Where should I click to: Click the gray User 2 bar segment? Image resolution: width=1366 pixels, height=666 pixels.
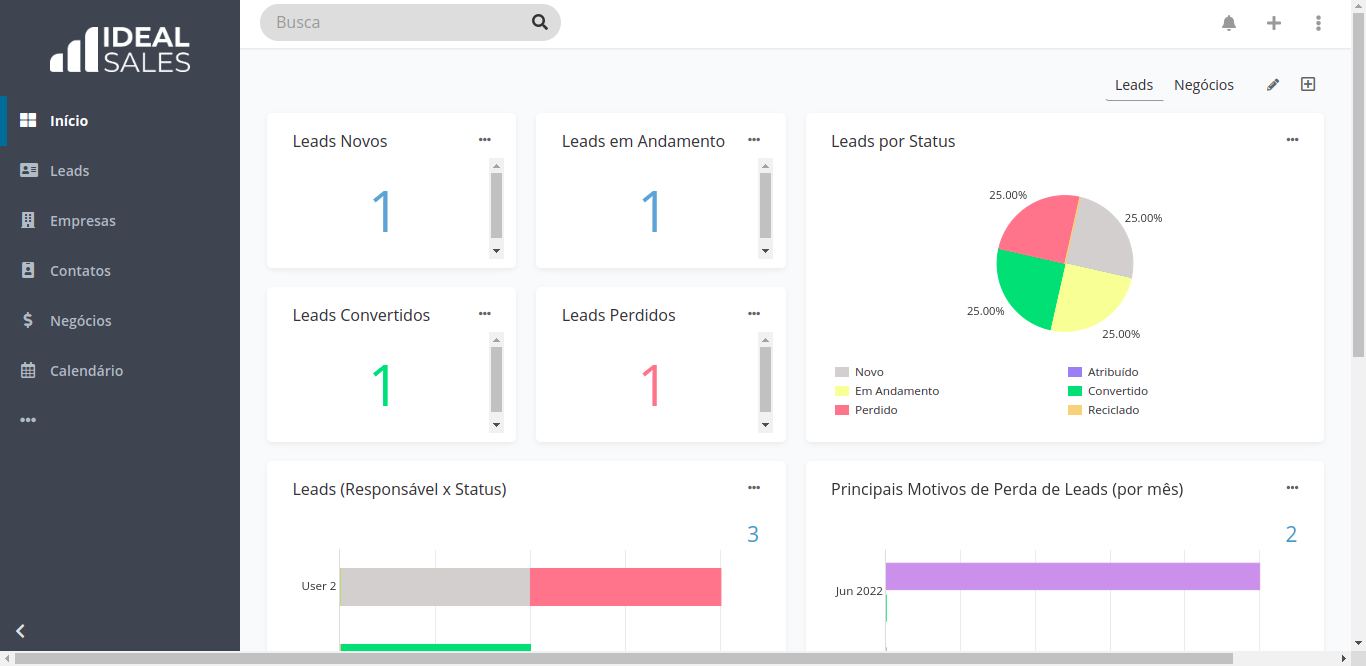pos(435,587)
